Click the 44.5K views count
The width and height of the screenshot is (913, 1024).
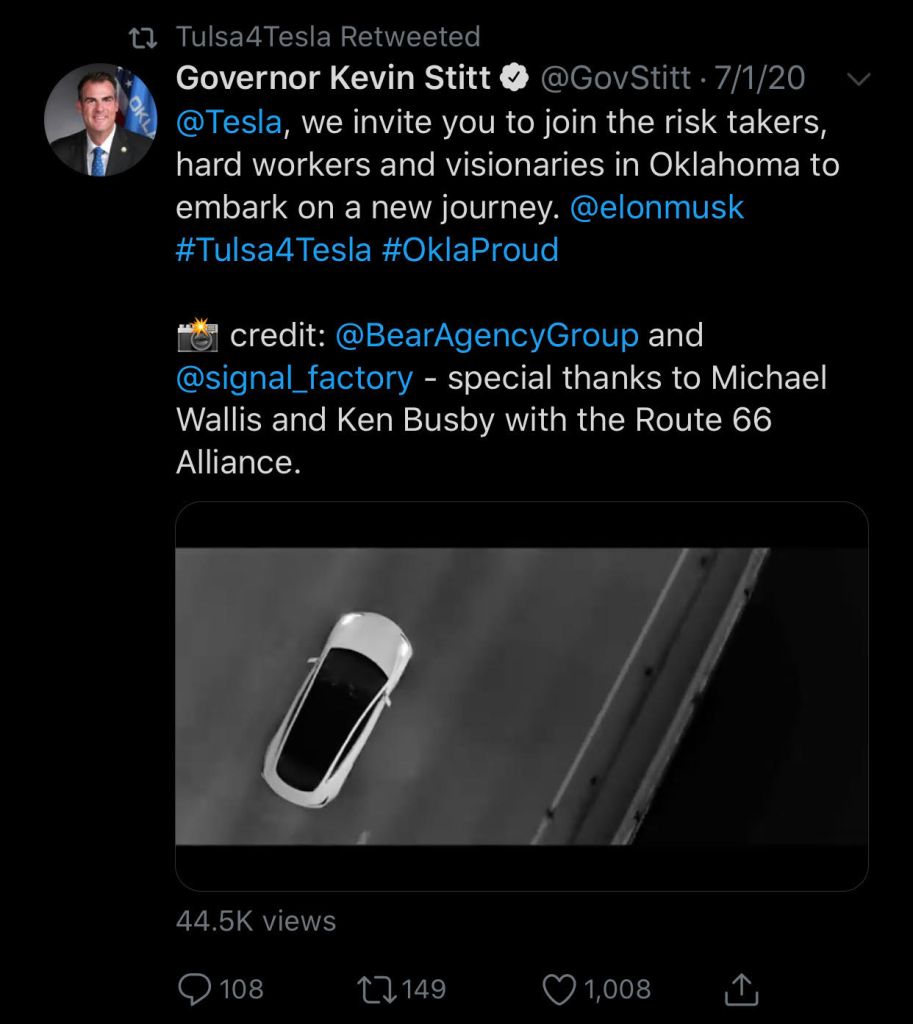coord(256,921)
